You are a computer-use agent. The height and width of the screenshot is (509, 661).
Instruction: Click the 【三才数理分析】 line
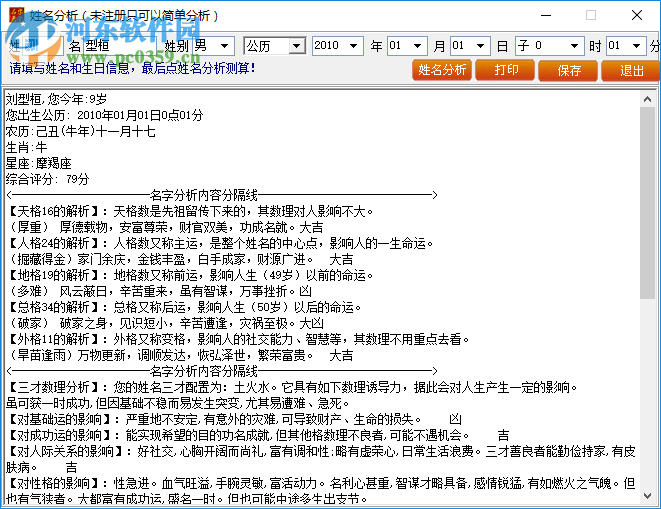coord(292,387)
